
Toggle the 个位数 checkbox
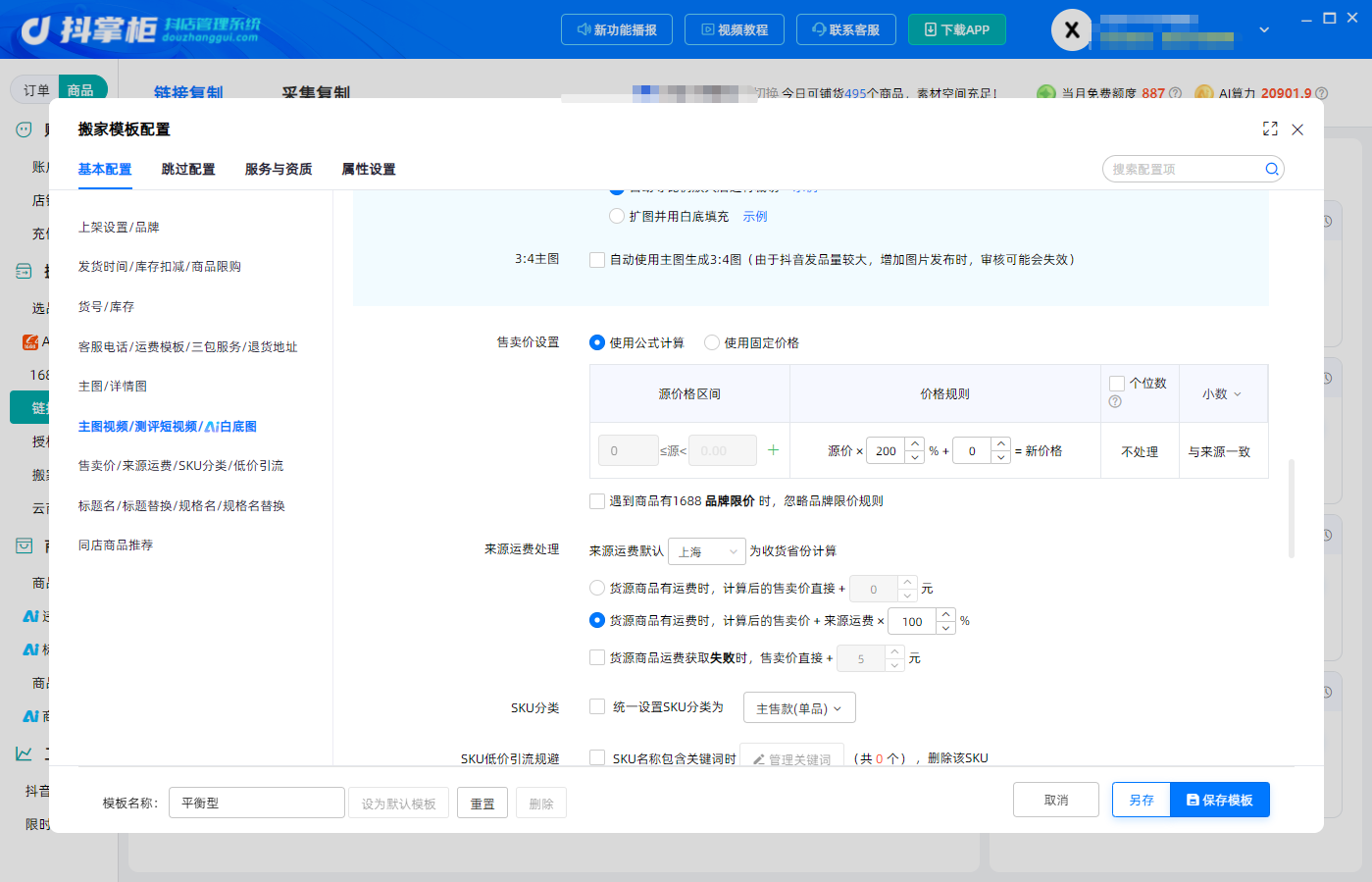pos(1117,384)
